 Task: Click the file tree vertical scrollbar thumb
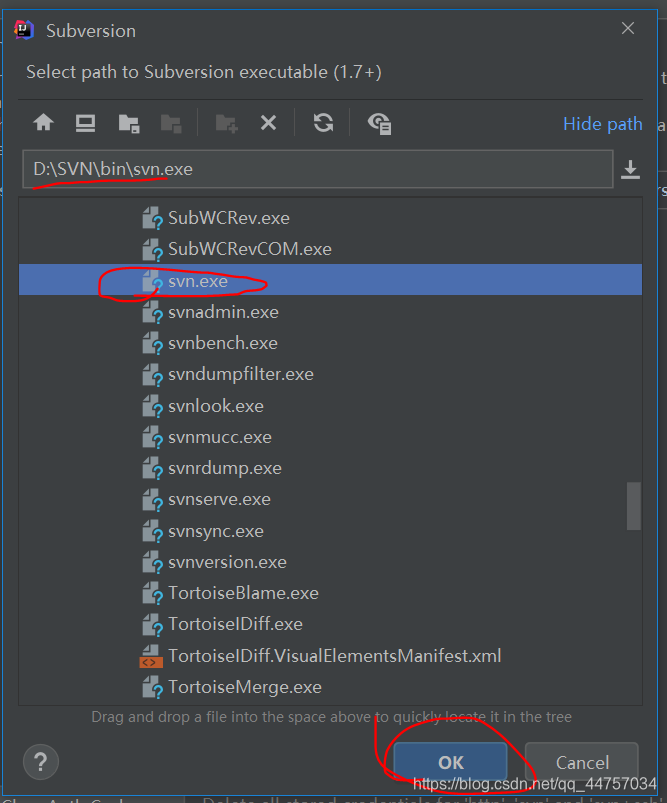(634, 506)
